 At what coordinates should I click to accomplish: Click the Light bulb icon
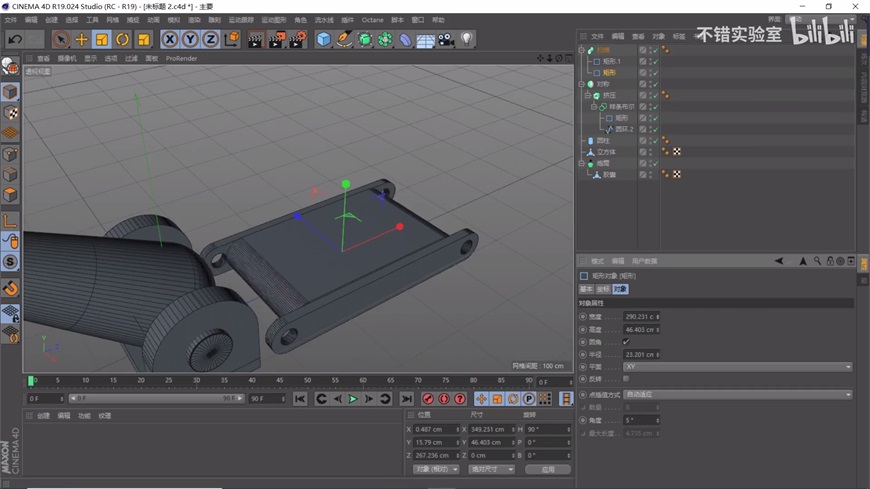click(467, 40)
